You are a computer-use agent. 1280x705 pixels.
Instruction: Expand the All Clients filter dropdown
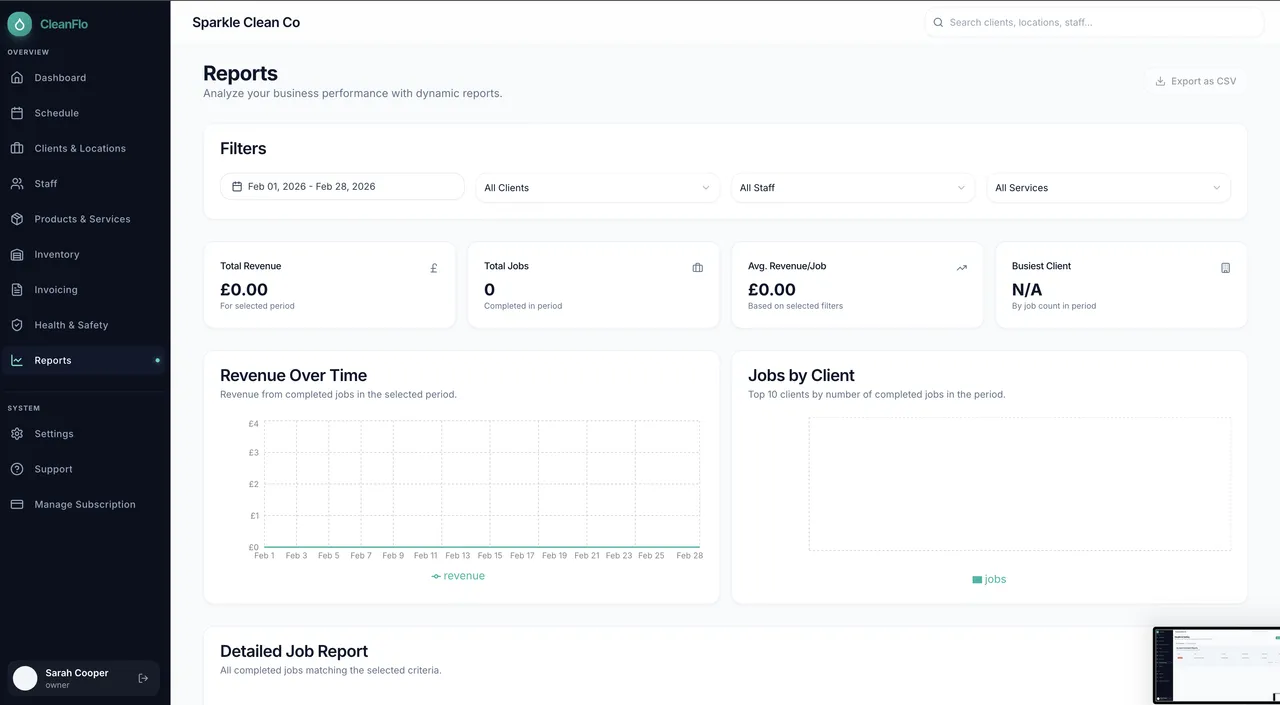click(597, 188)
